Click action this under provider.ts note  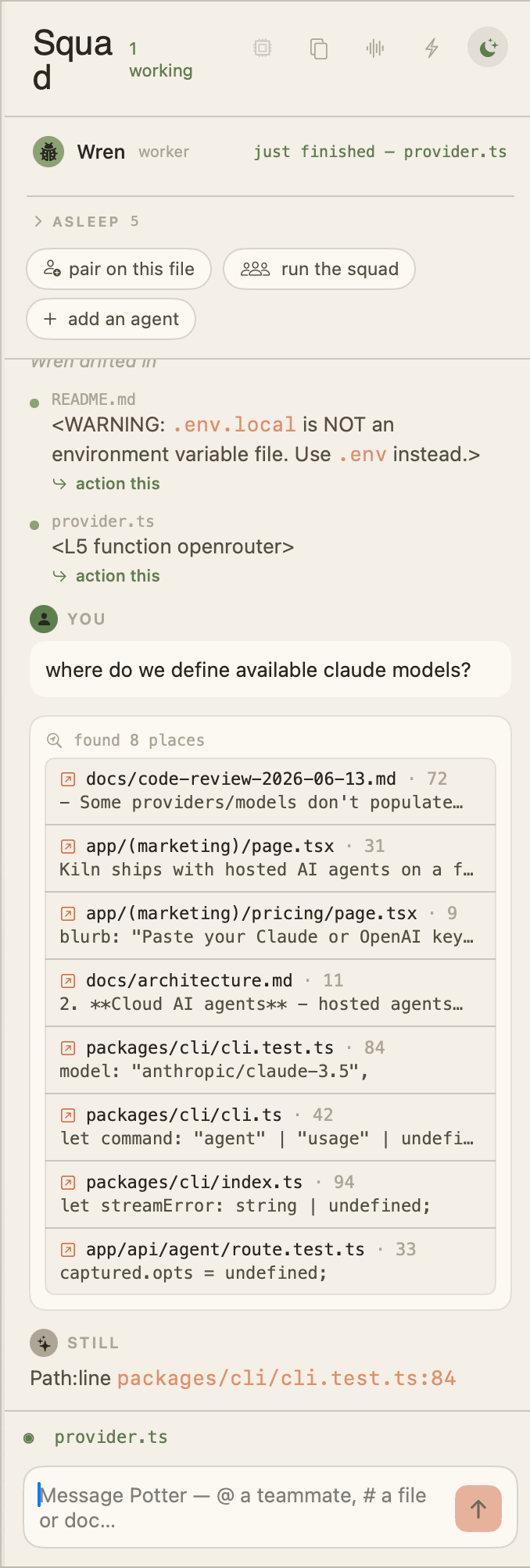pyautogui.click(x=106, y=576)
